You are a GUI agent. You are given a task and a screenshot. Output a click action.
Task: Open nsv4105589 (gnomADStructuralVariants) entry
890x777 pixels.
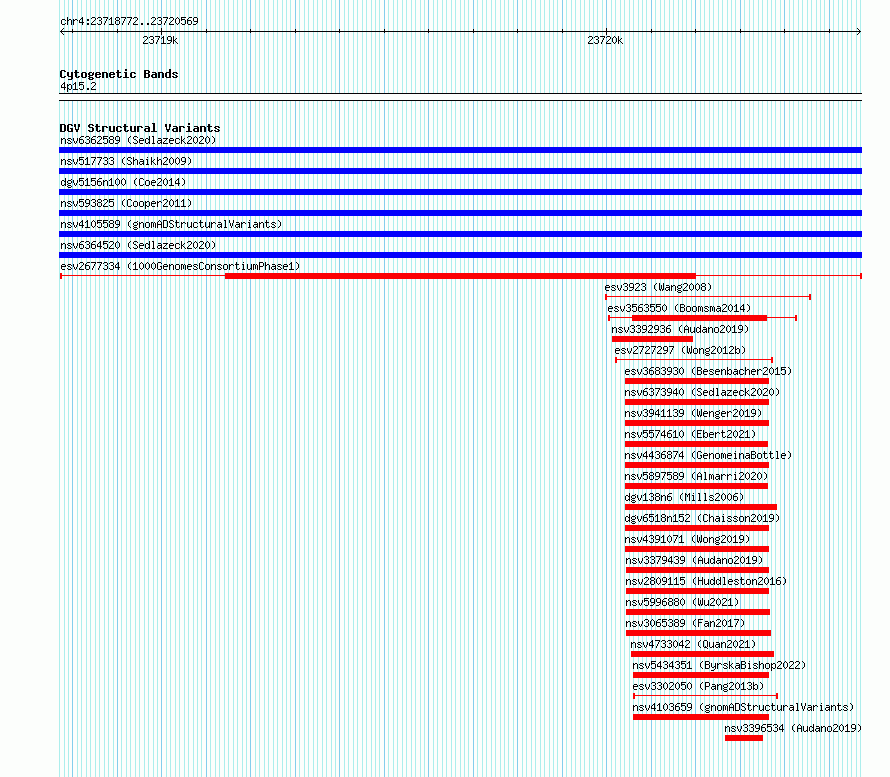point(171,224)
